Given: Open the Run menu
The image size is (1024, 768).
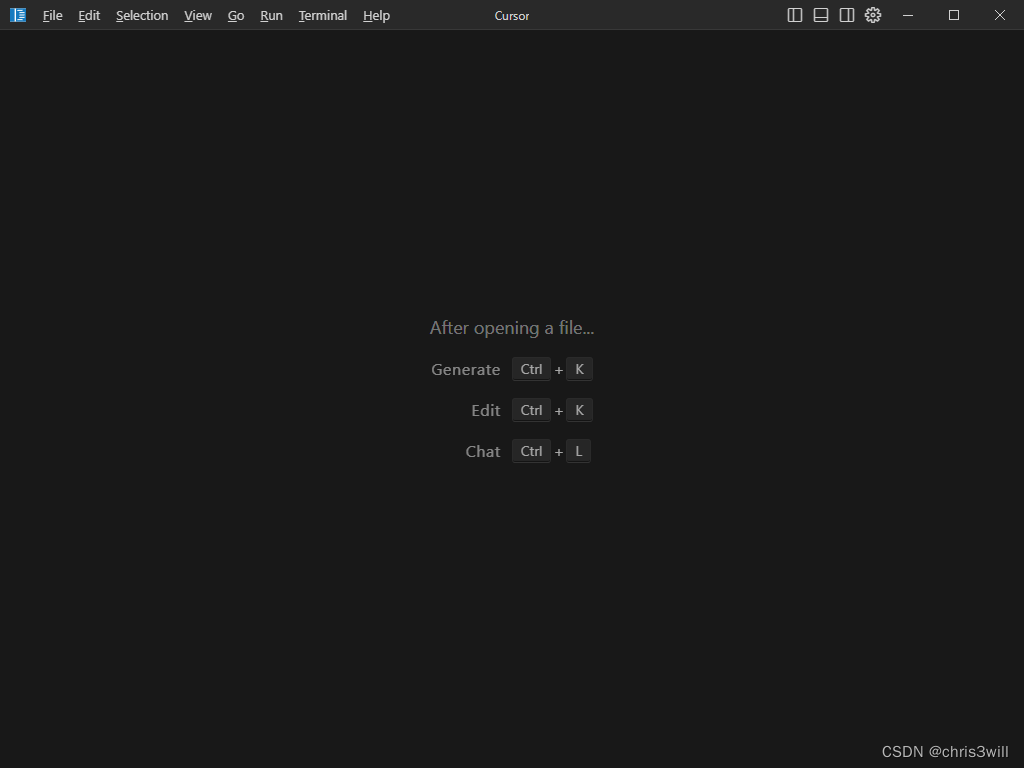Looking at the screenshot, I should tap(271, 15).
